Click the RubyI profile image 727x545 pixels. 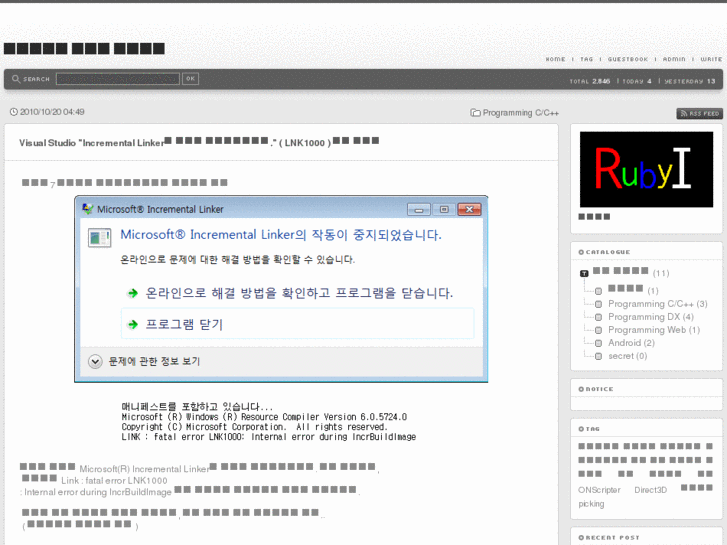tap(646, 169)
